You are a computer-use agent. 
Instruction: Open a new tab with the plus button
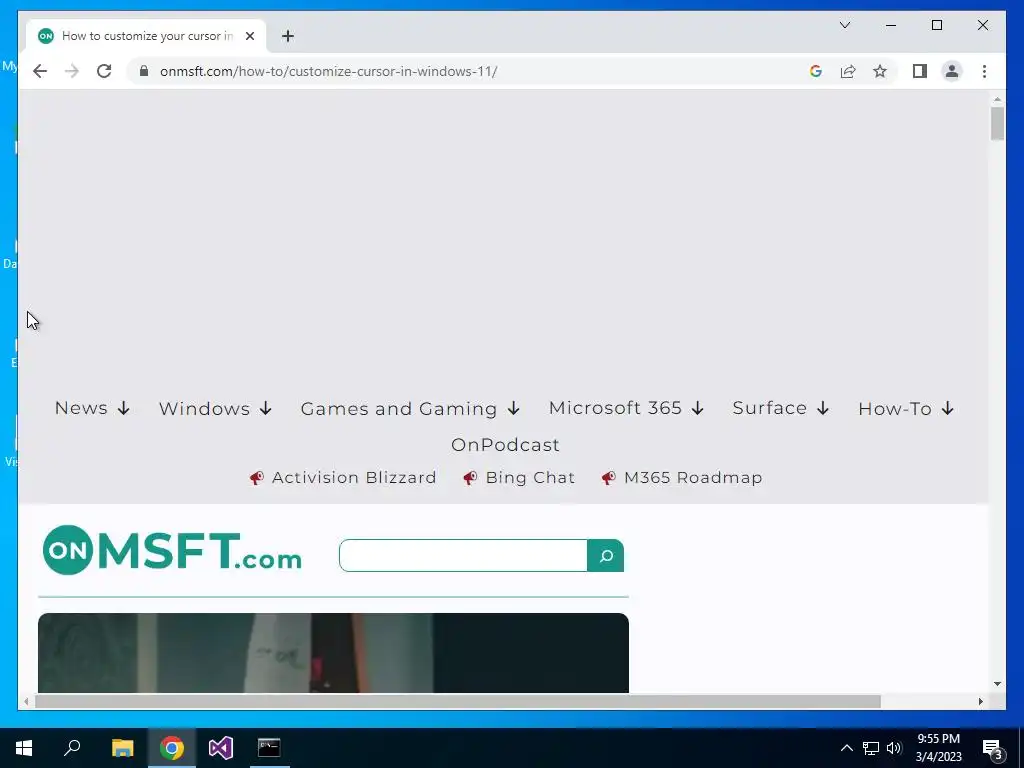(x=288, y=36)
